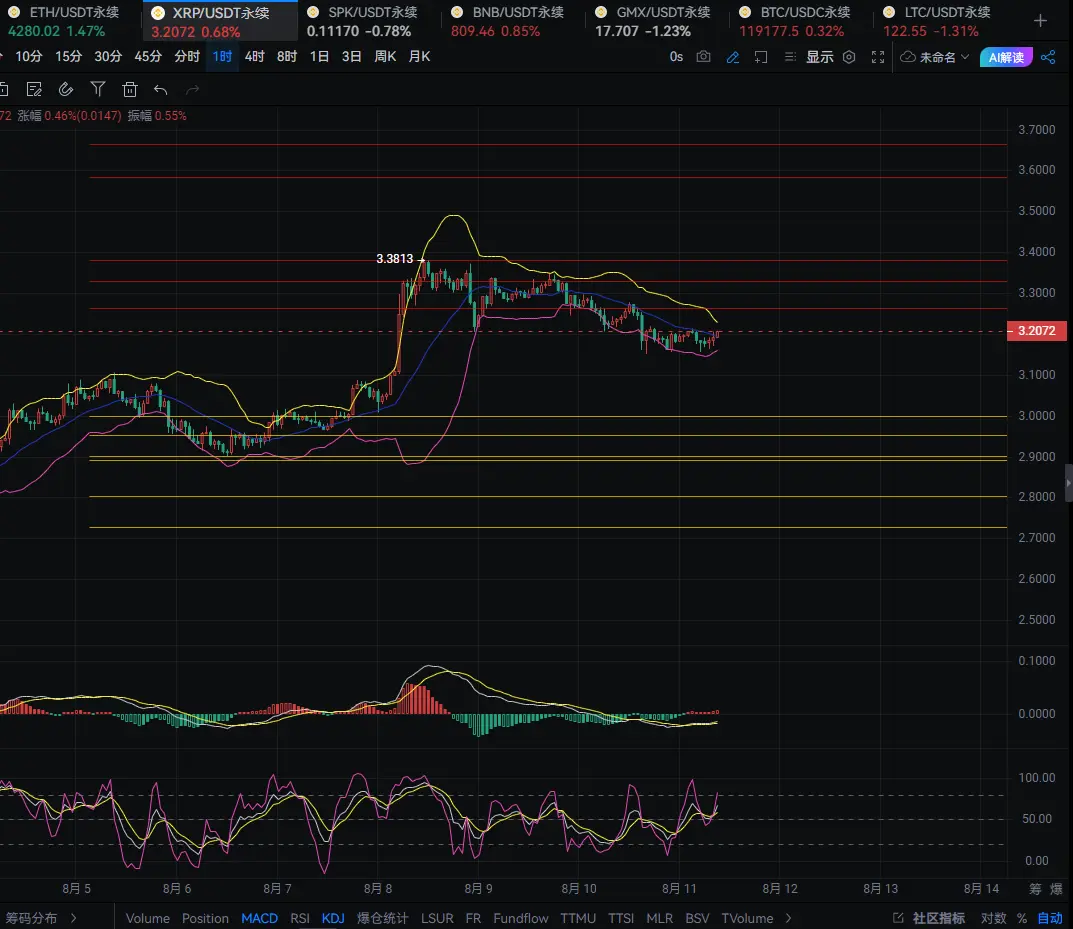
Task: Select 4时 timeframe
Action: coord(255,57)
